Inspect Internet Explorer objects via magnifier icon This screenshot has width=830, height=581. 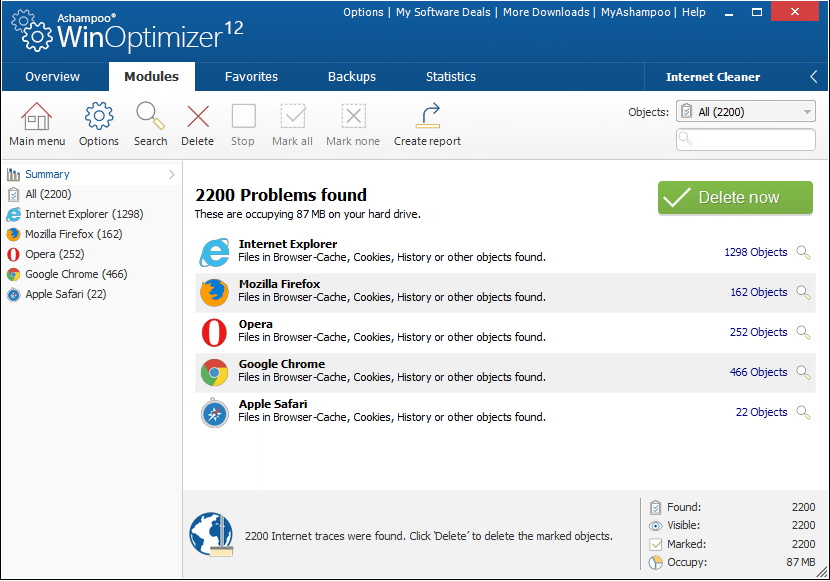[x=804, y=252]
